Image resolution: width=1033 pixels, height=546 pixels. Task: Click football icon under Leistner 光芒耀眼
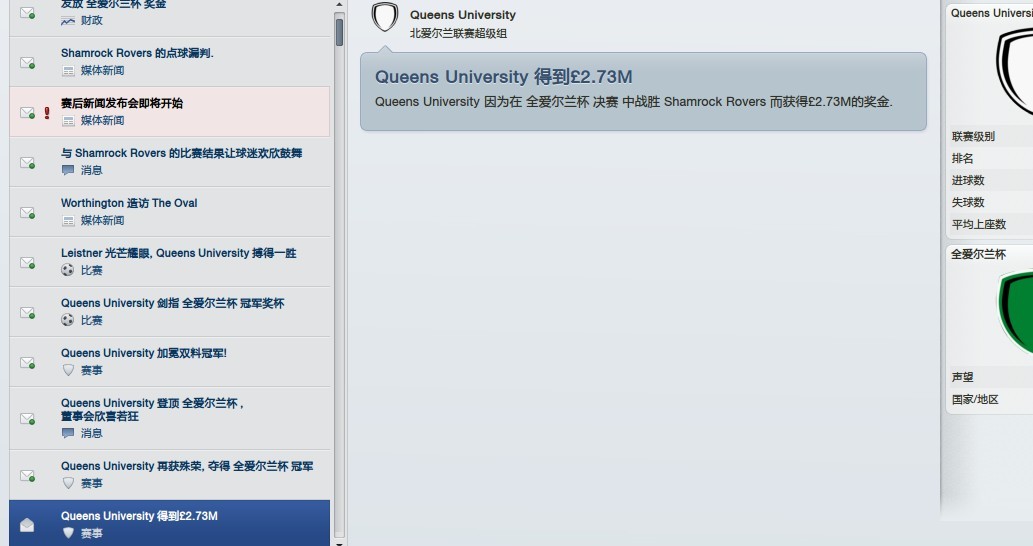tap(68, 269)
